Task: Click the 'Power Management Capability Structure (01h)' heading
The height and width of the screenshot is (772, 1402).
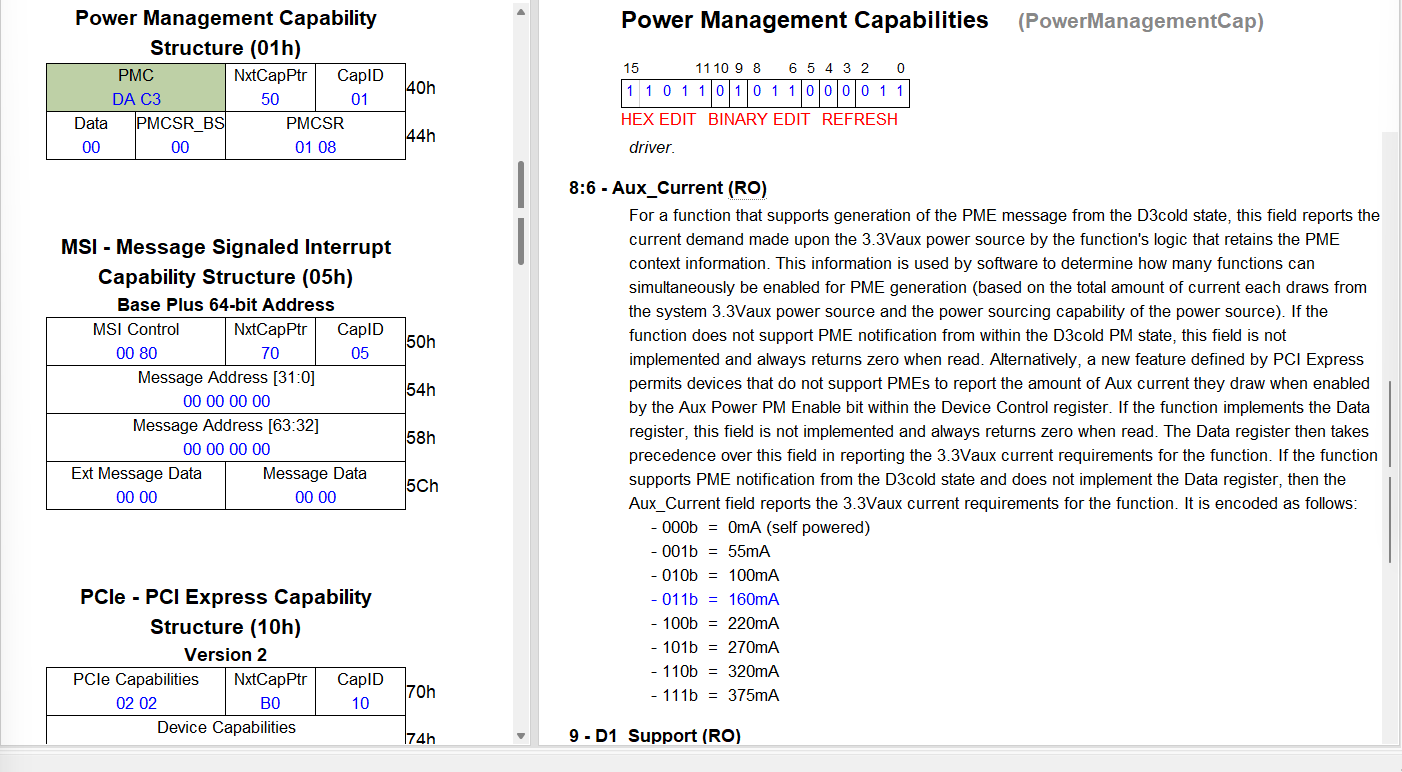Action: point(226,33)
